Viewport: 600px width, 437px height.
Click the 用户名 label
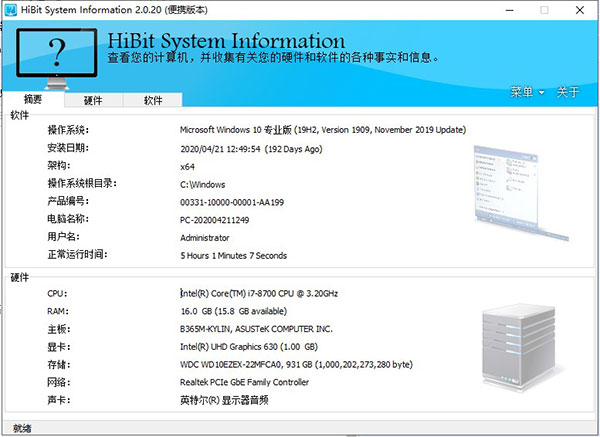tap(64, 236)
